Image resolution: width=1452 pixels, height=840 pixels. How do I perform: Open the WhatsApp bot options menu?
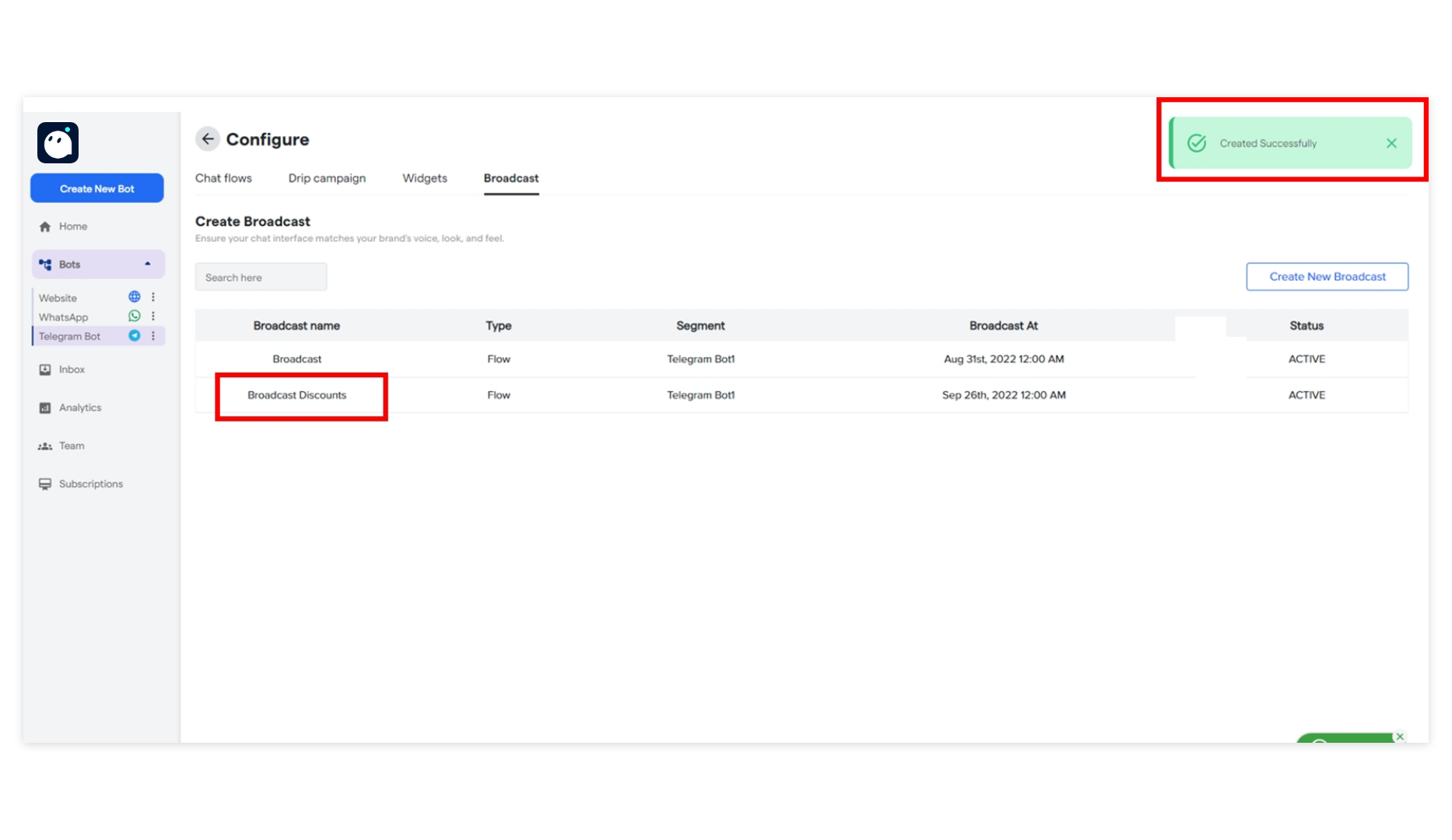pos(153,317)
